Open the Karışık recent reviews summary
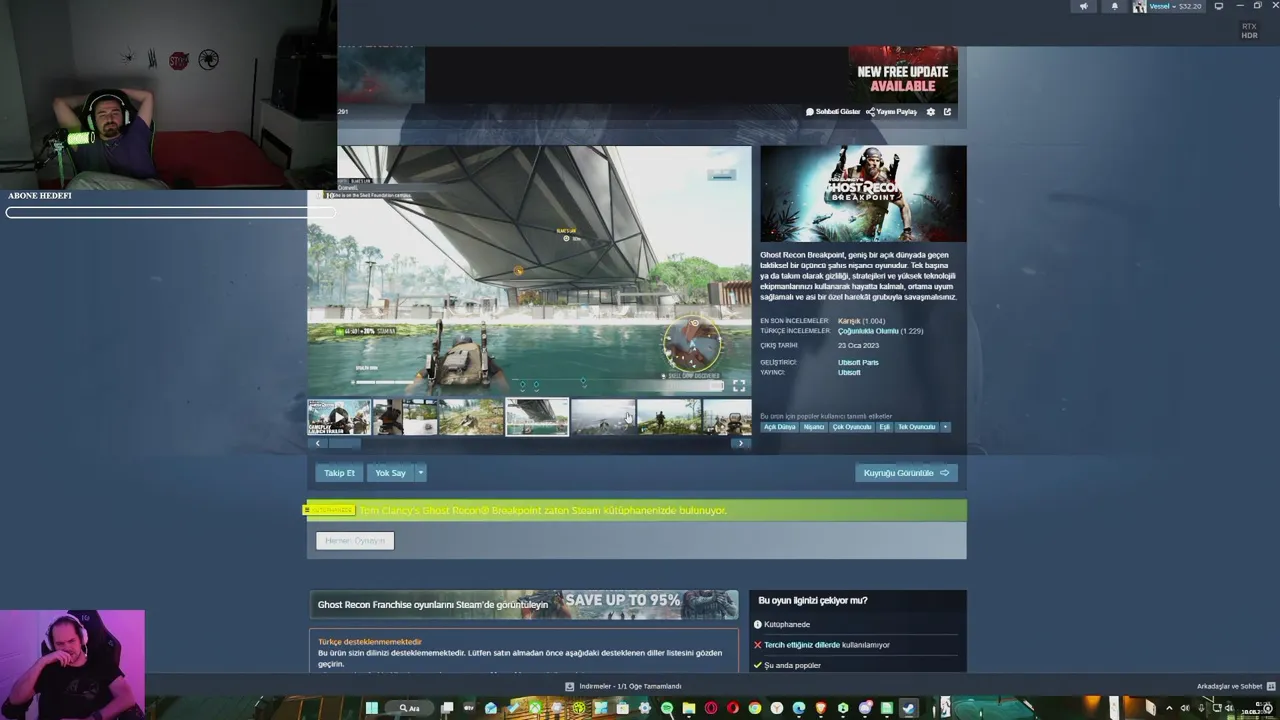This screenshot has width=1280, height=720. pos(849,321)
